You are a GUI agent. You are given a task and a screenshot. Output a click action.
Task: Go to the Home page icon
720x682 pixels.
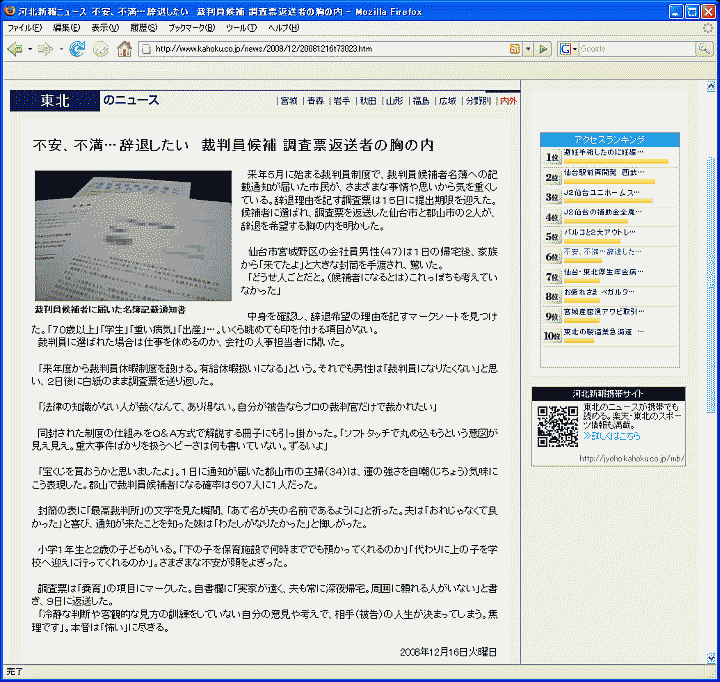pos(124,49)
